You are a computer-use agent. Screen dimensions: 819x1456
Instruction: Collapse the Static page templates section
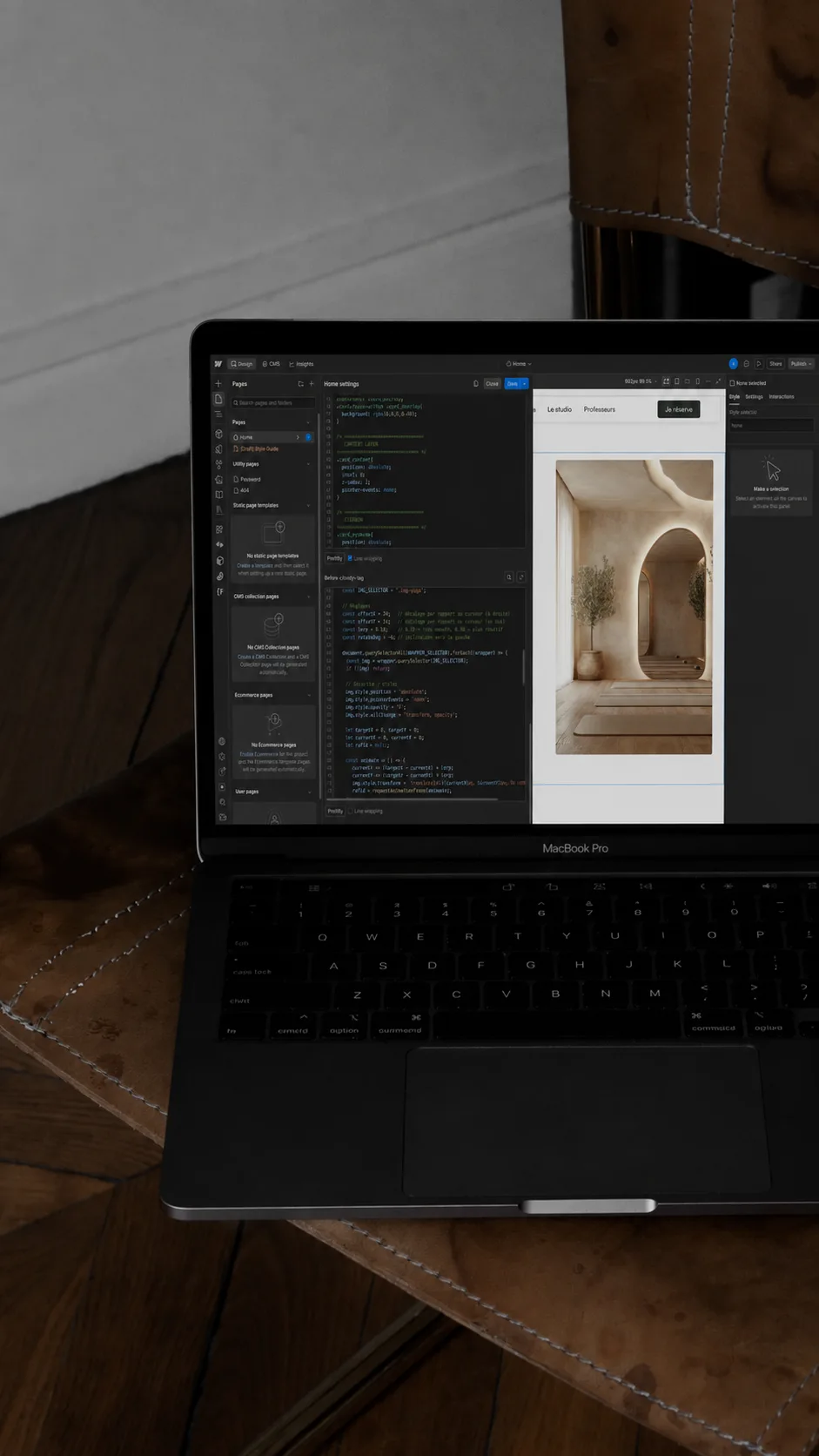click(x=308, y=506)
